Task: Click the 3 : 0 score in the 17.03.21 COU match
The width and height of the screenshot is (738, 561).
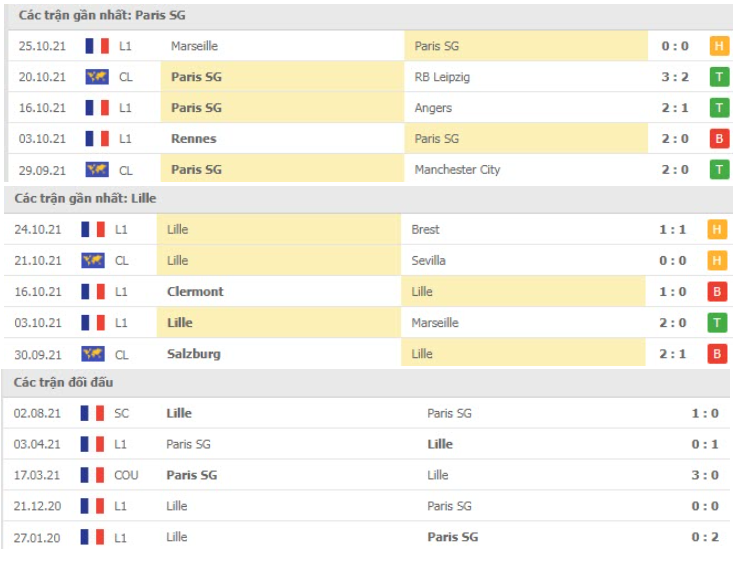Action: 705,475
